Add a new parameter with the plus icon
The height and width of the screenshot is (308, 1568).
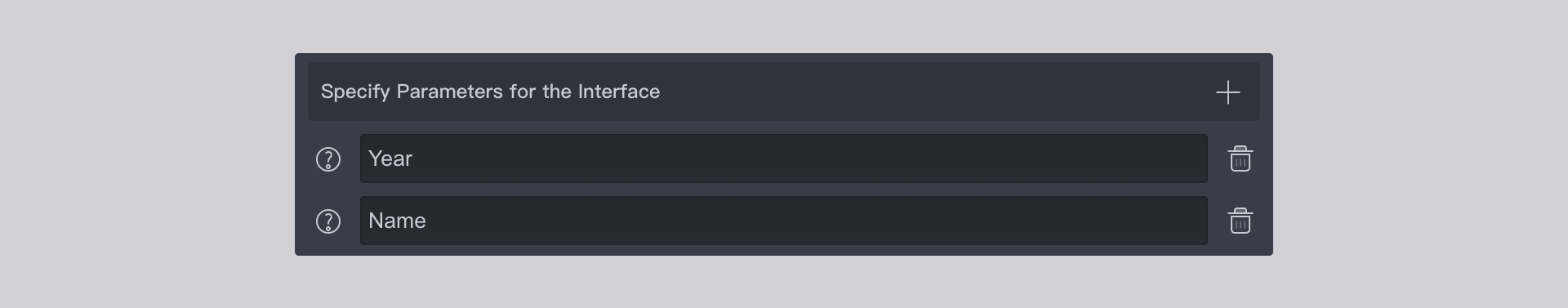tap(1227, 92)
